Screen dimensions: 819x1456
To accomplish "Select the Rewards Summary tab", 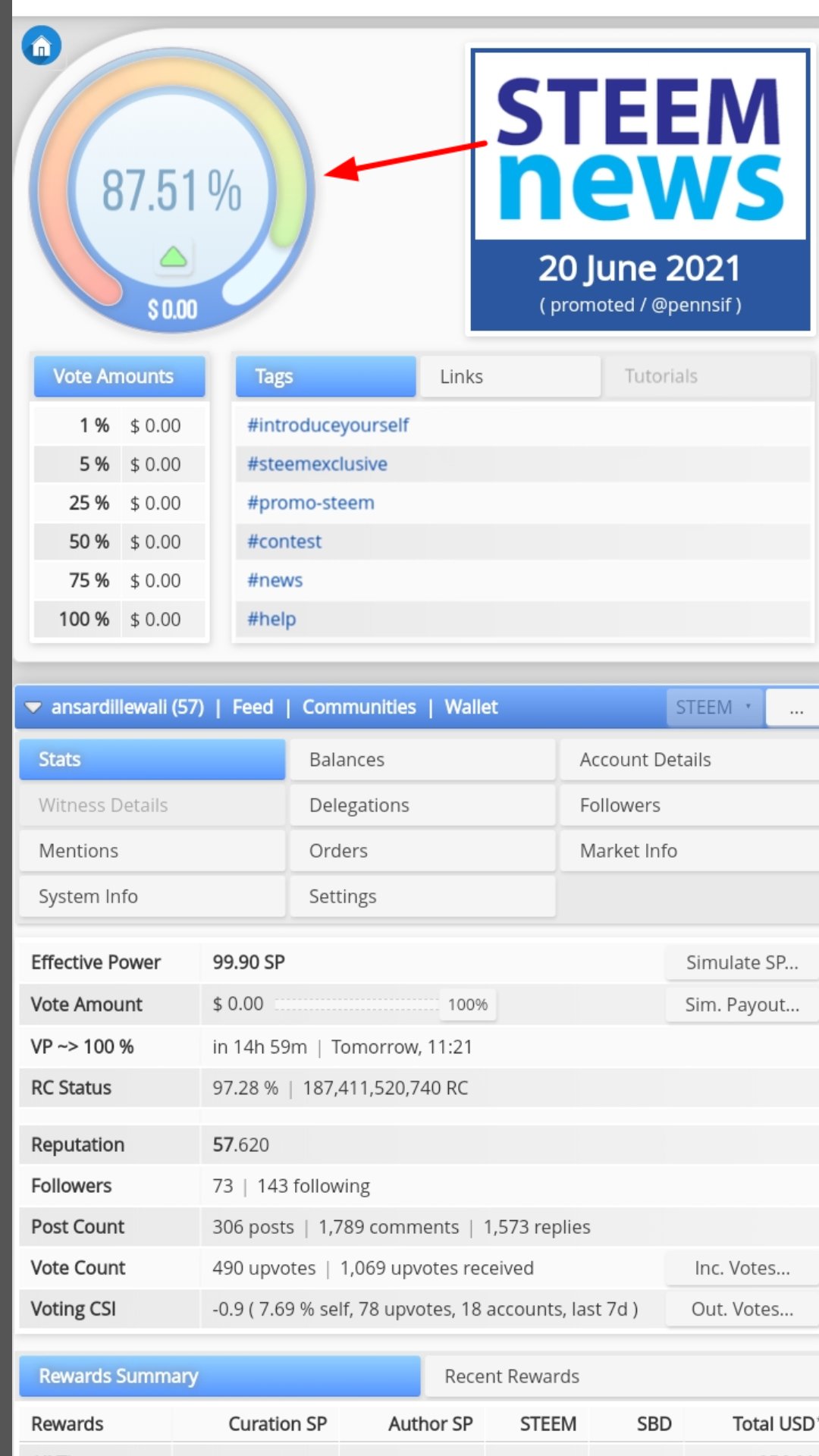I will (220, 1376).
